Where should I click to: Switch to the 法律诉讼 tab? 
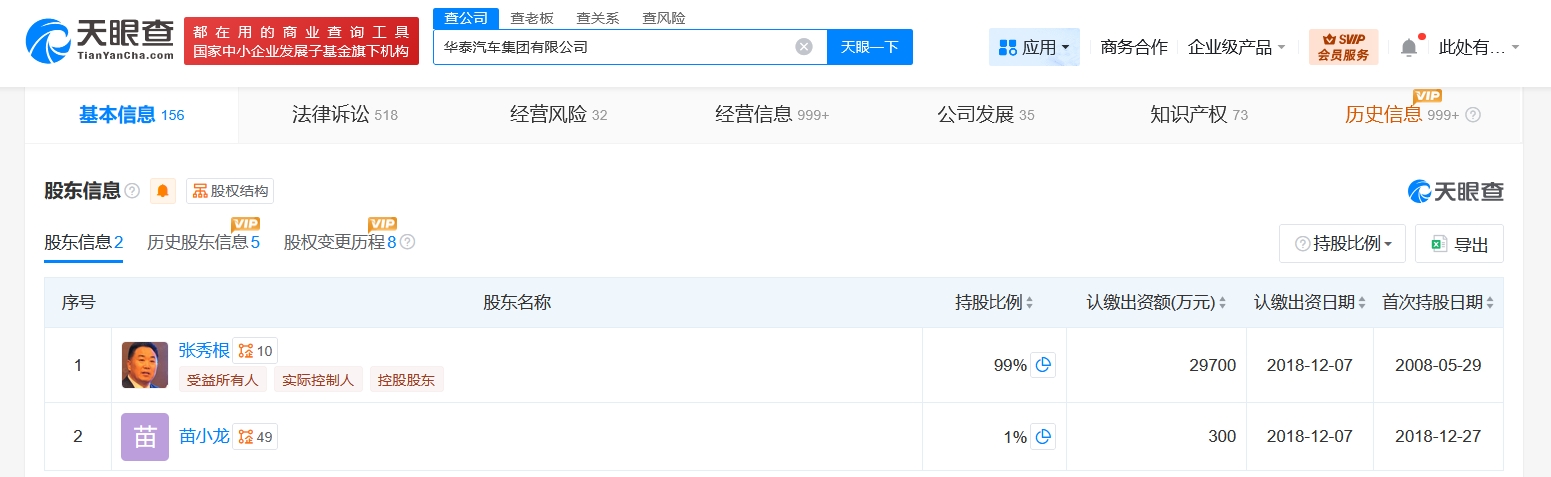pos(344,115)
